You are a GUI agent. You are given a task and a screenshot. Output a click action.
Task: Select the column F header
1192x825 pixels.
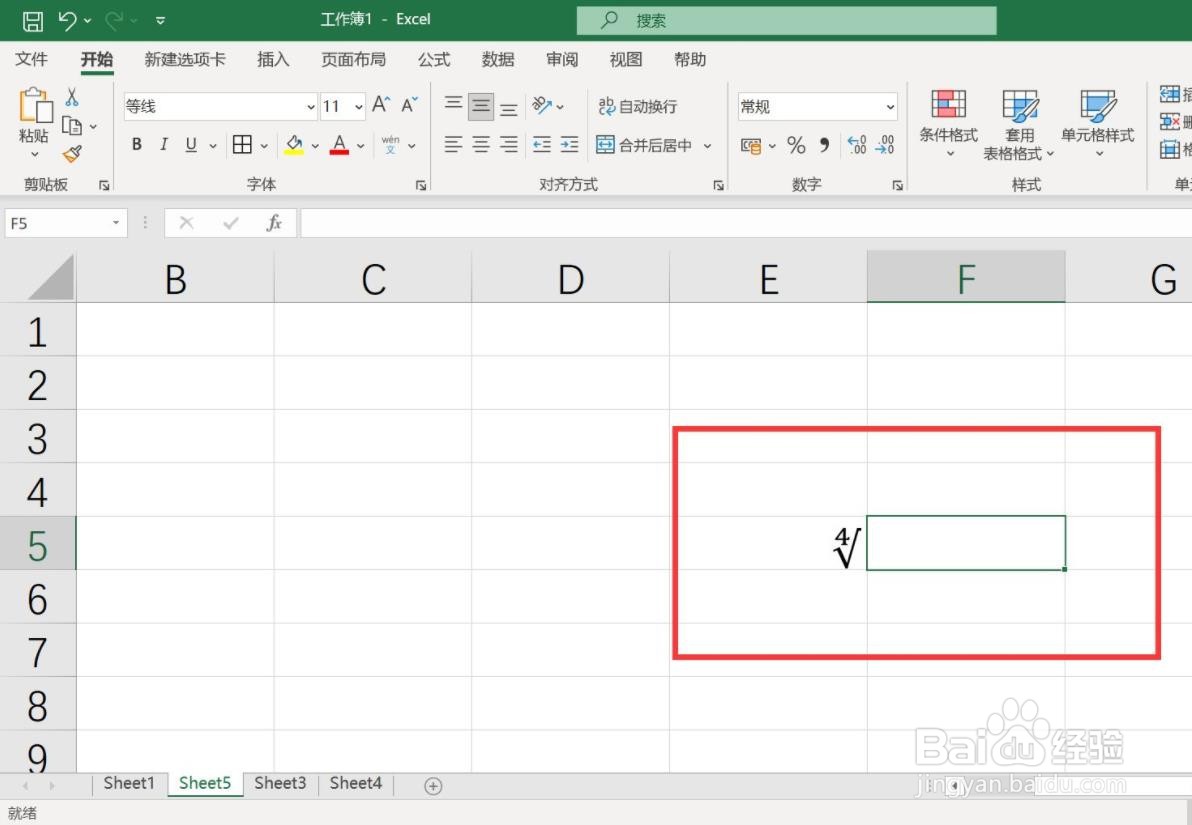(966, 278)
